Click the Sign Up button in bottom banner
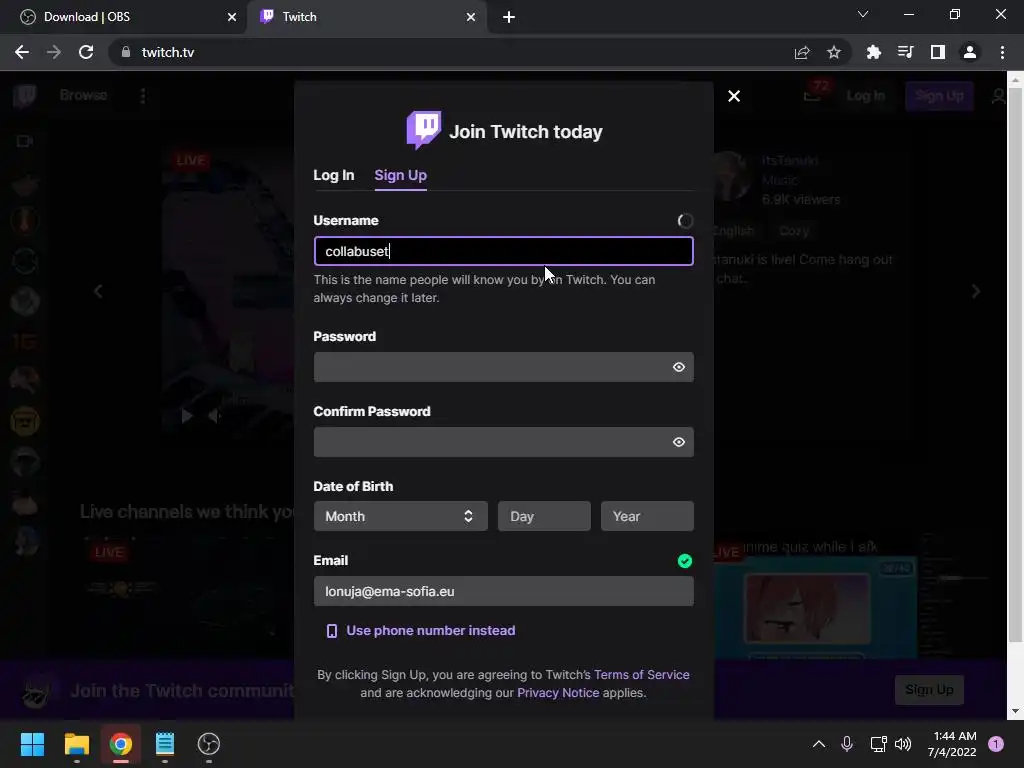 click(929, 690)
